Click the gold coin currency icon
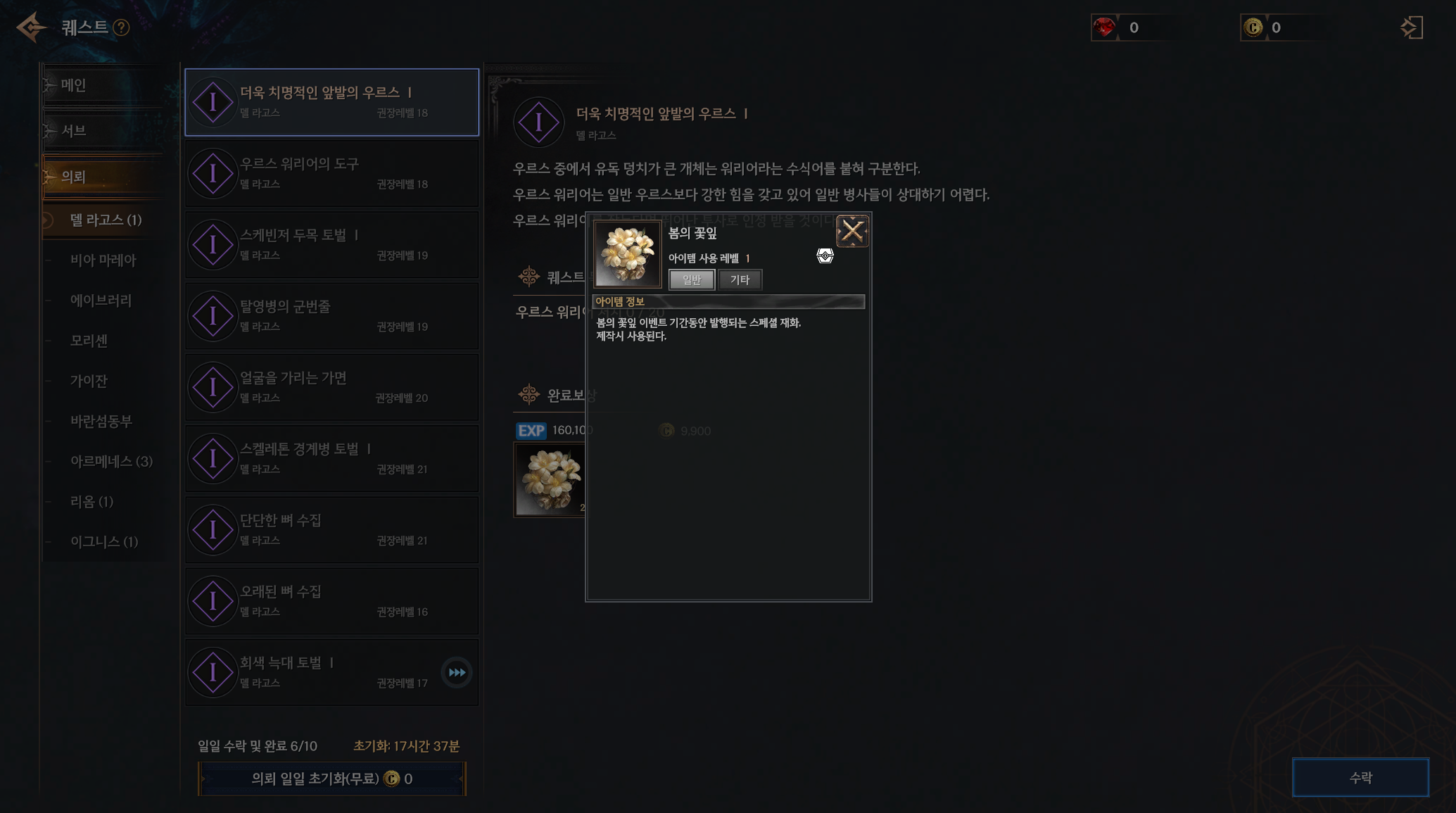The image size is (1456, 813). (x=1253, y=27)
